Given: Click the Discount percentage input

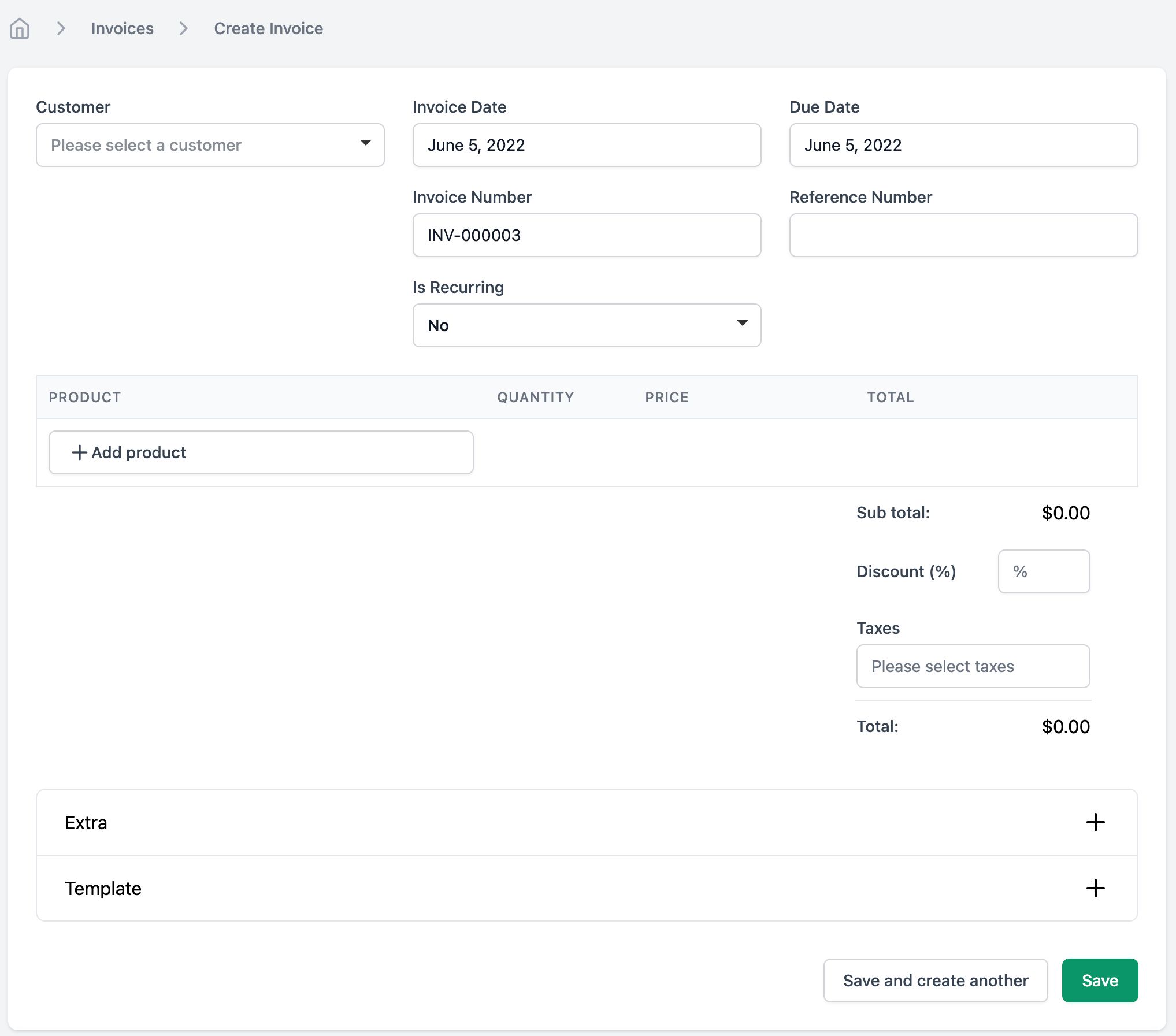Looking at the screenshot, I should [x=1043, y=571].
